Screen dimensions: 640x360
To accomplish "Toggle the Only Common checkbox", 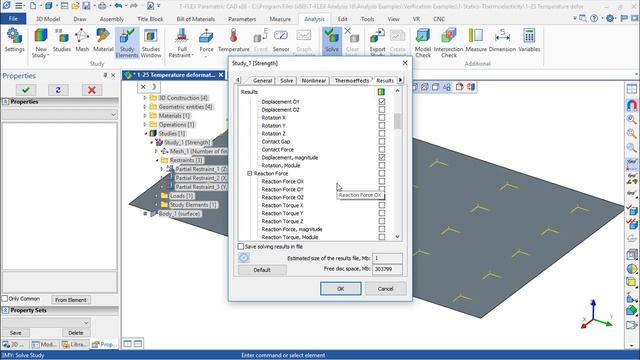I will point(5,299).
